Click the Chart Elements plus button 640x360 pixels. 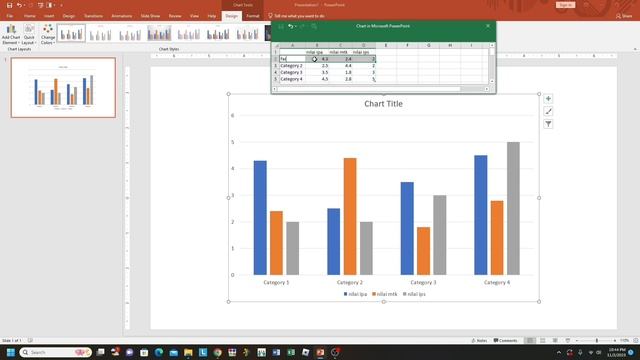tap(548, 99)
